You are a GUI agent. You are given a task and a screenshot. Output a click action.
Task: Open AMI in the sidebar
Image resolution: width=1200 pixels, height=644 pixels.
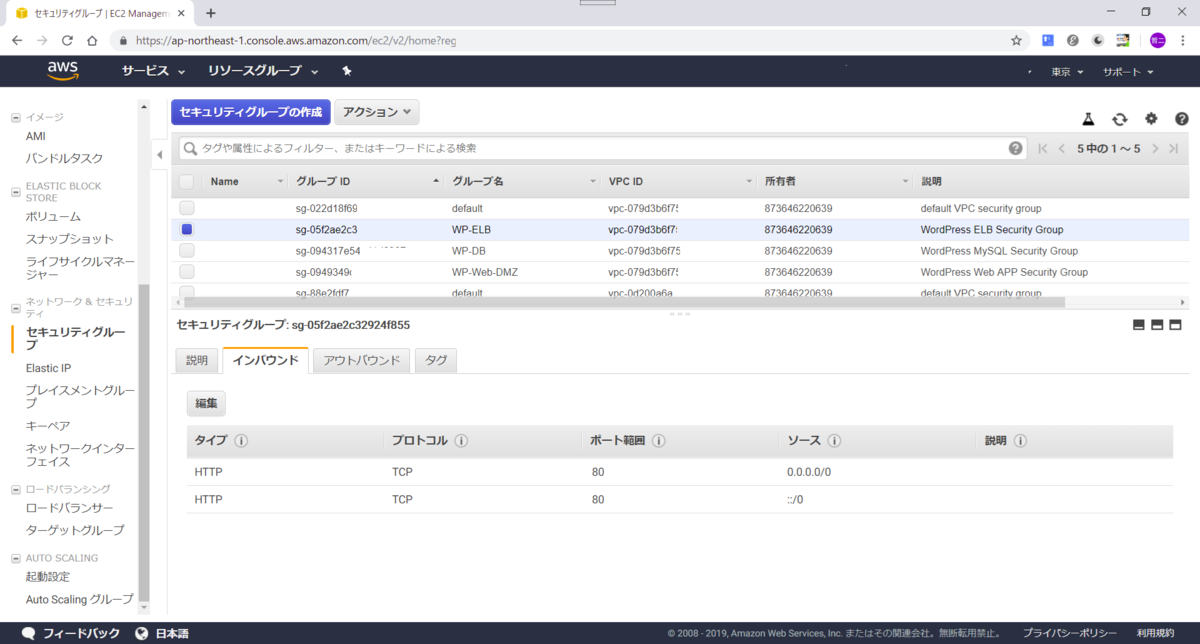tap(35, 136)
